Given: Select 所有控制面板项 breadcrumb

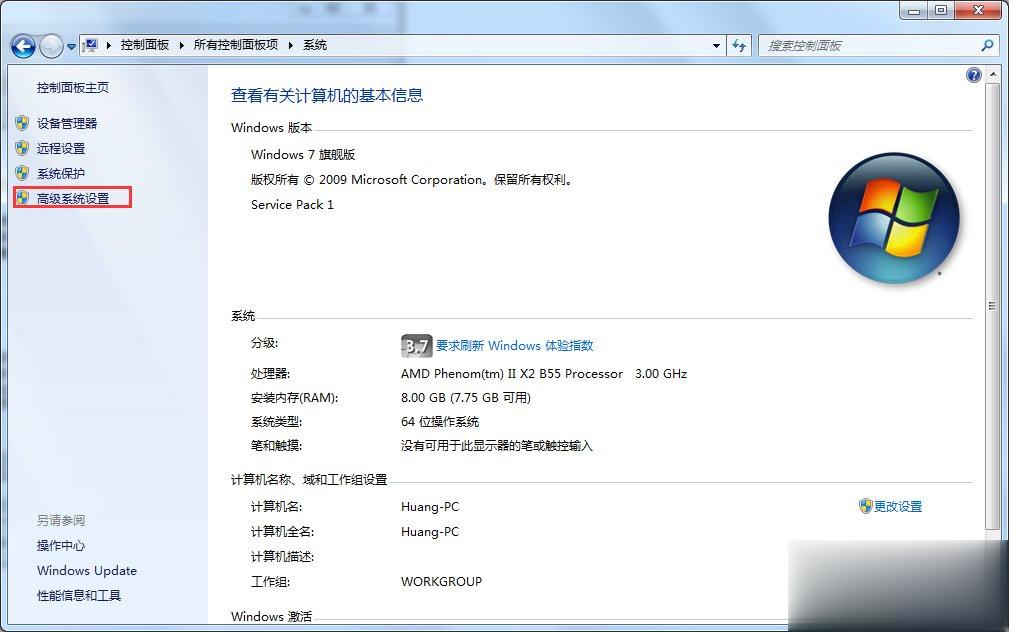Looking at the screenshot, I should pos(236,45).
